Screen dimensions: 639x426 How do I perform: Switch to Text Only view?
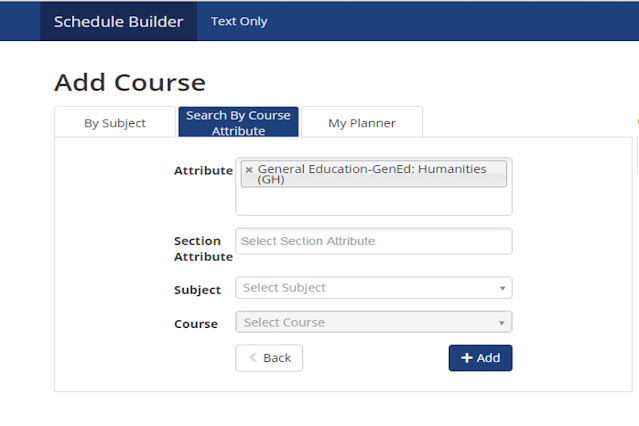click(x=239, y=21)
